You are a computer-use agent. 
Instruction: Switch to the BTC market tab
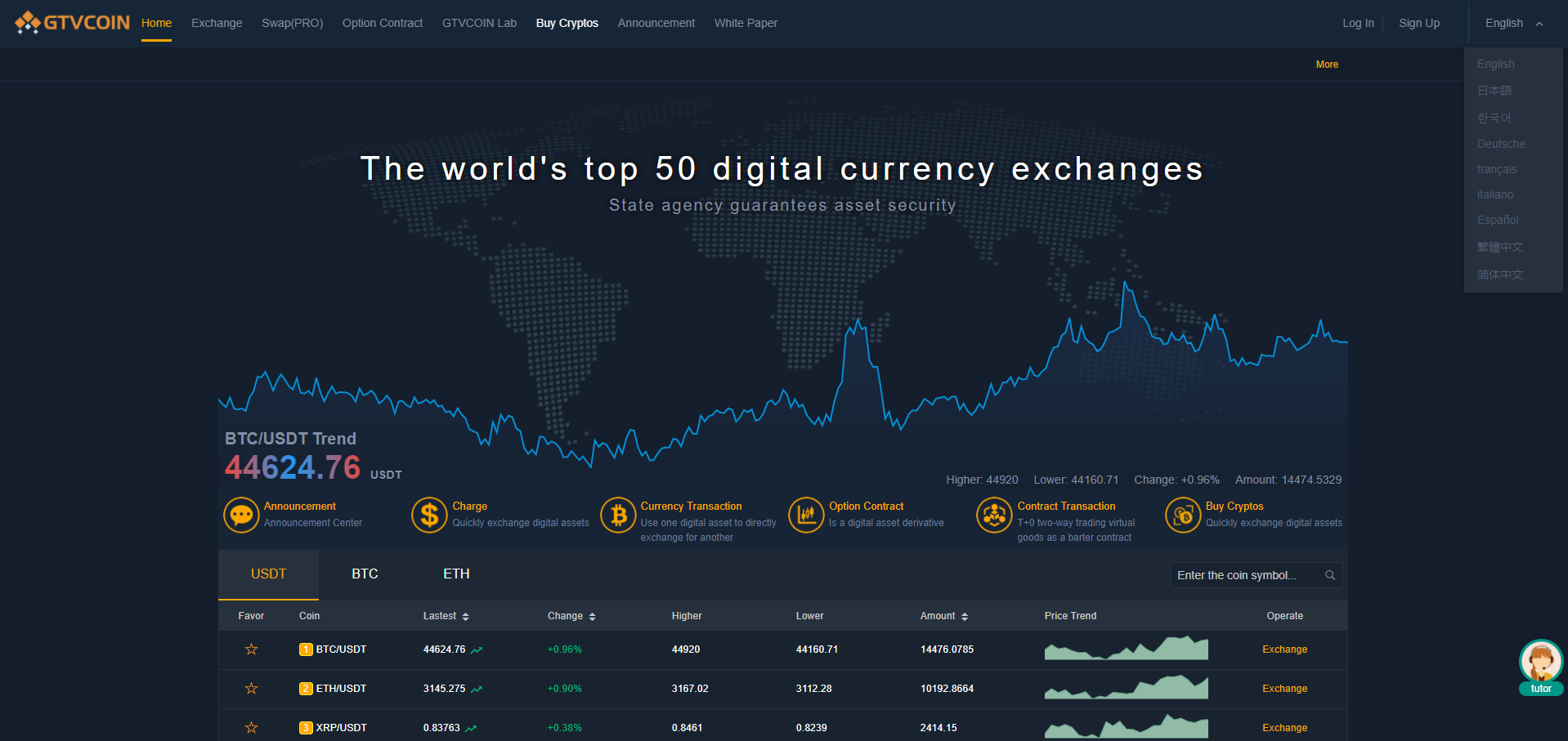(365, 574)
